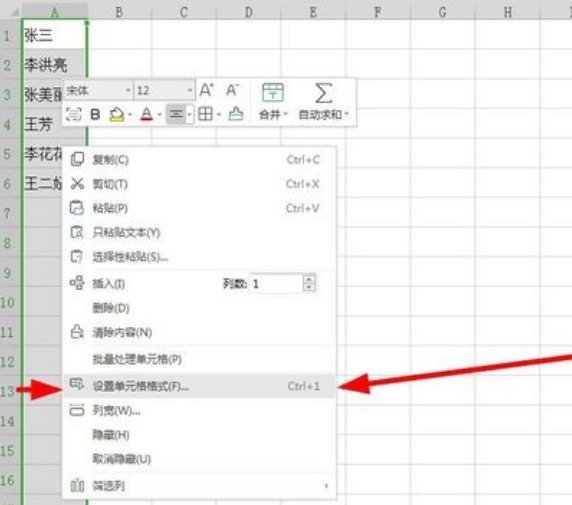572x505 pixels.
Task: Choose 插入(I) menu entry
Action: [x=108, y=284]
